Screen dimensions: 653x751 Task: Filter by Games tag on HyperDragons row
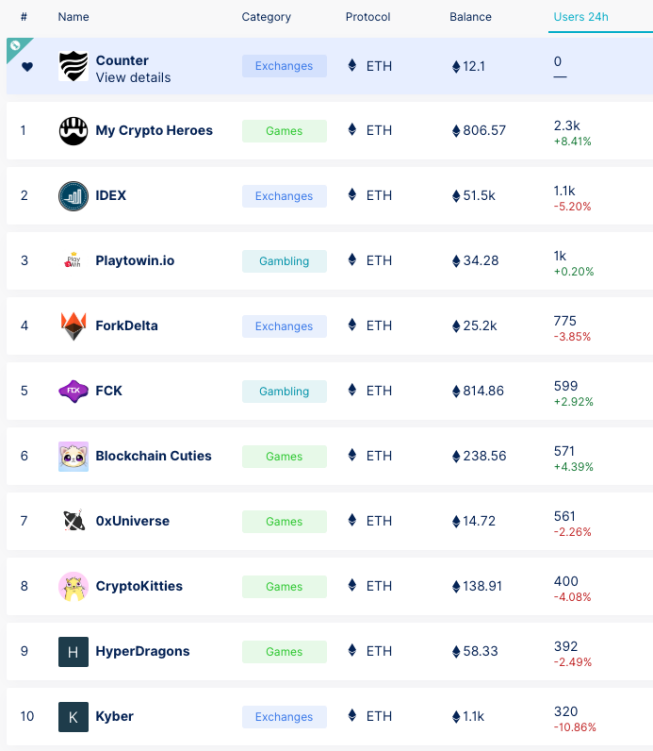[284, 652]
